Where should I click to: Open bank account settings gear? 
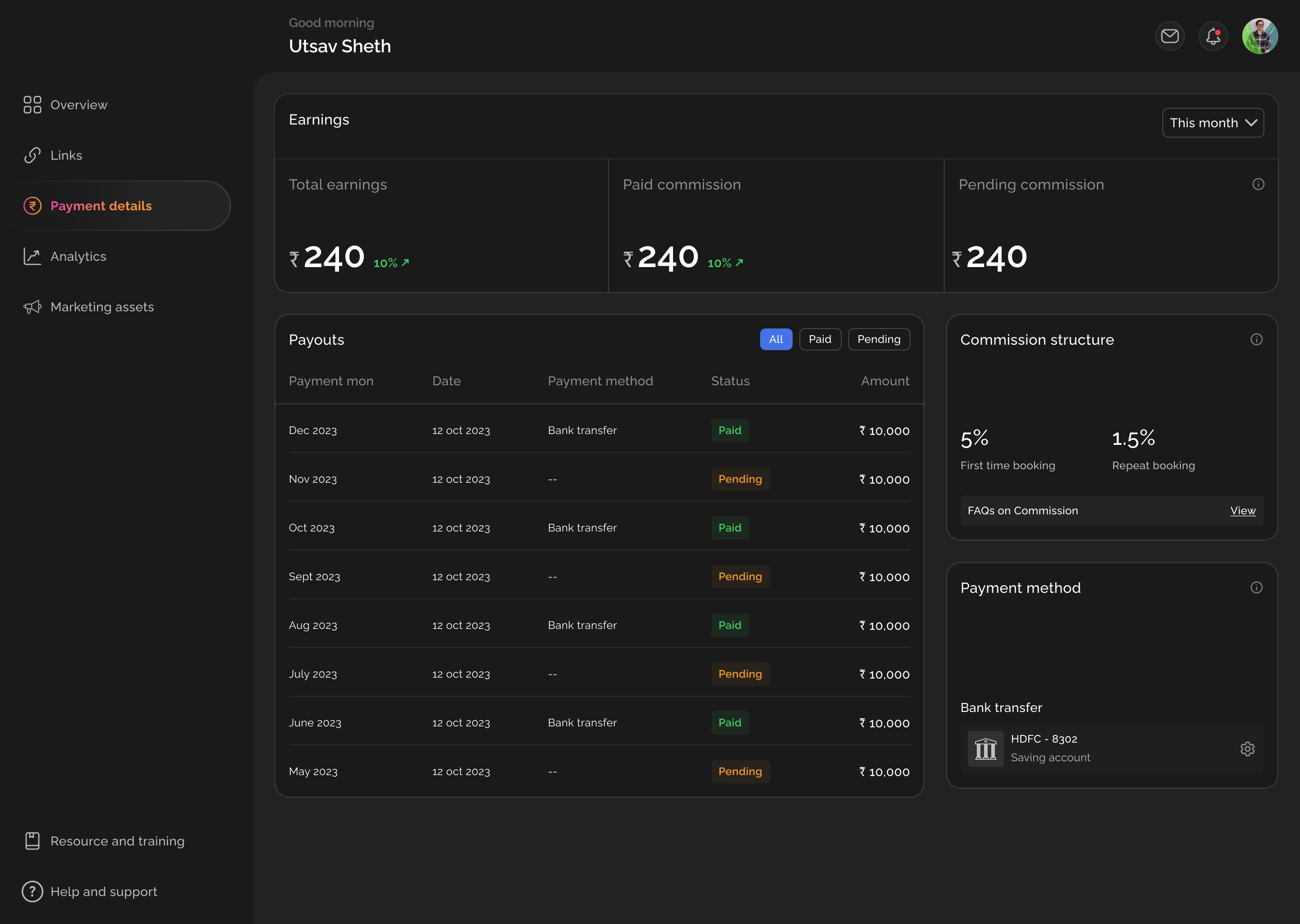click(x=1247, y=749)
